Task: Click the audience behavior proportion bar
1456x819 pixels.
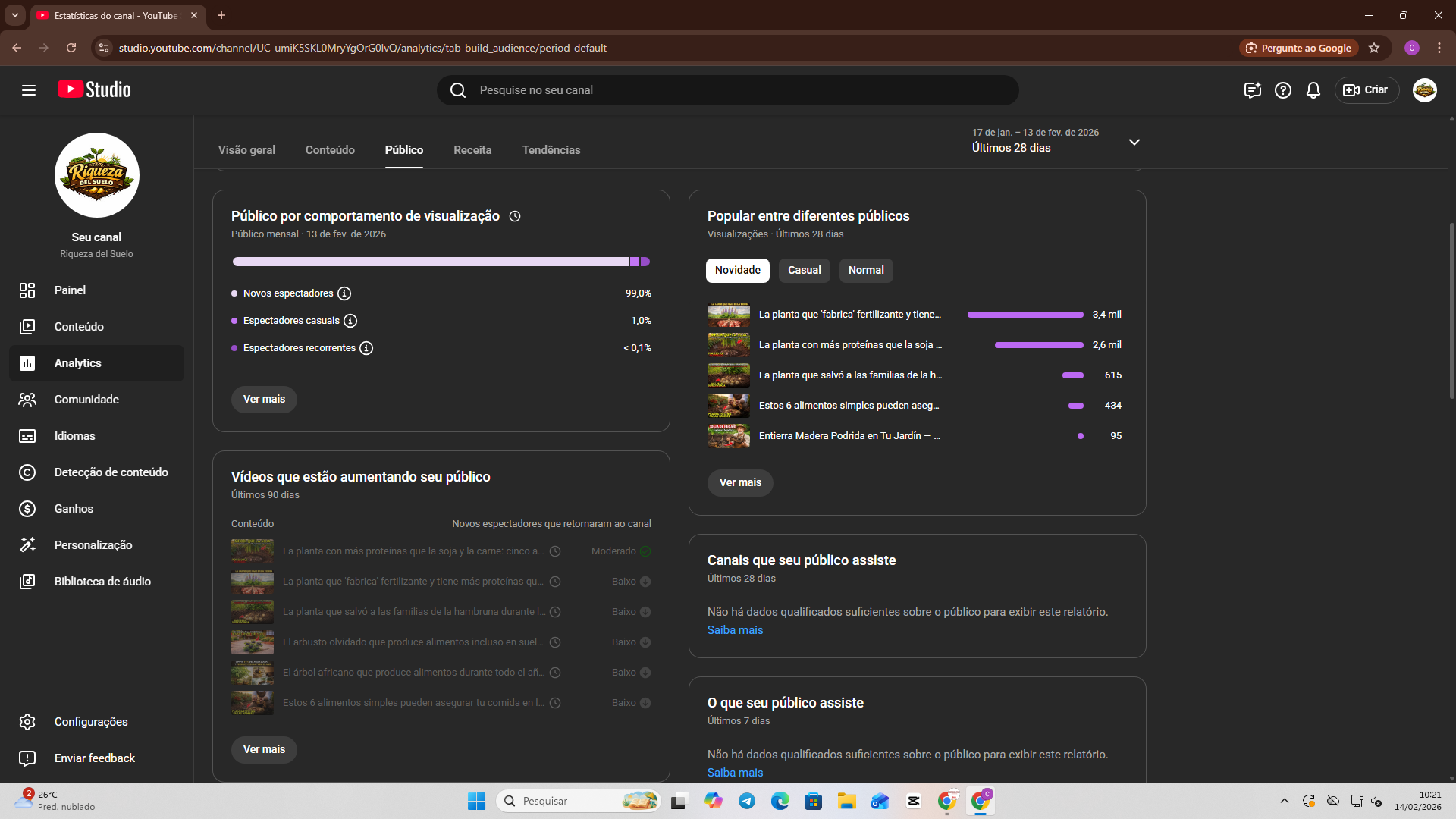Action: (440, 262)
